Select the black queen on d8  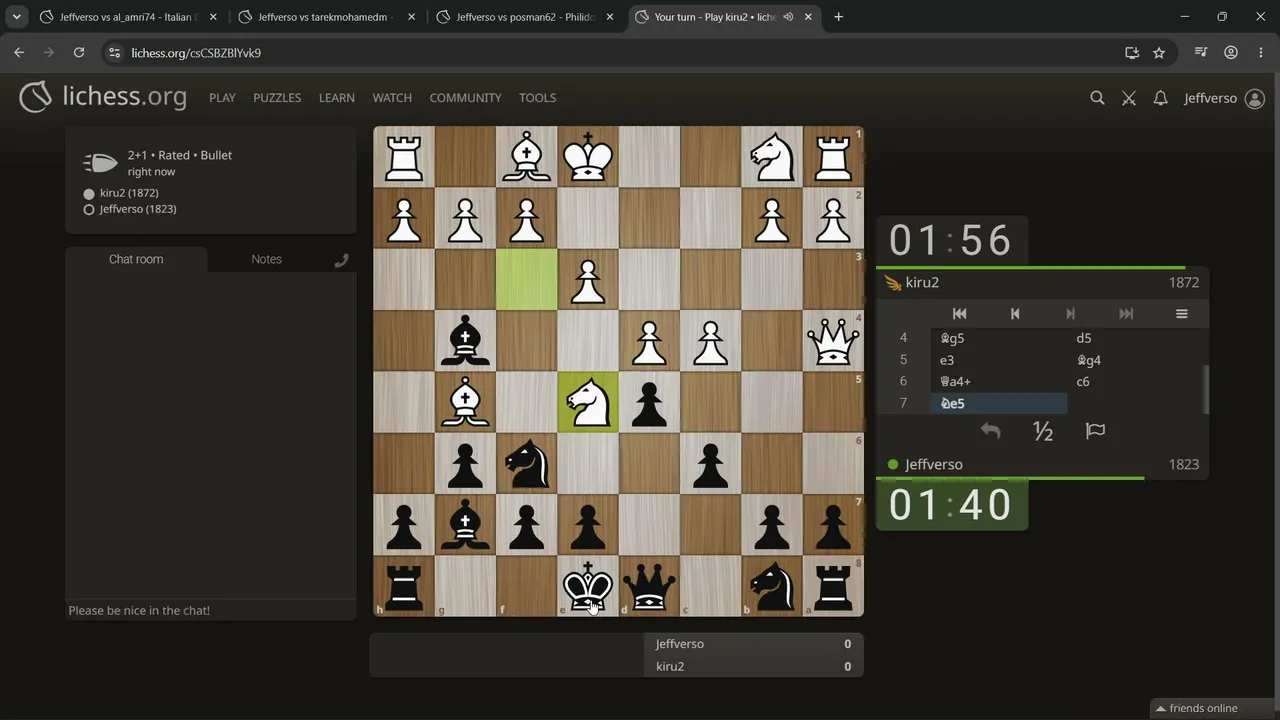pos(649,586)
